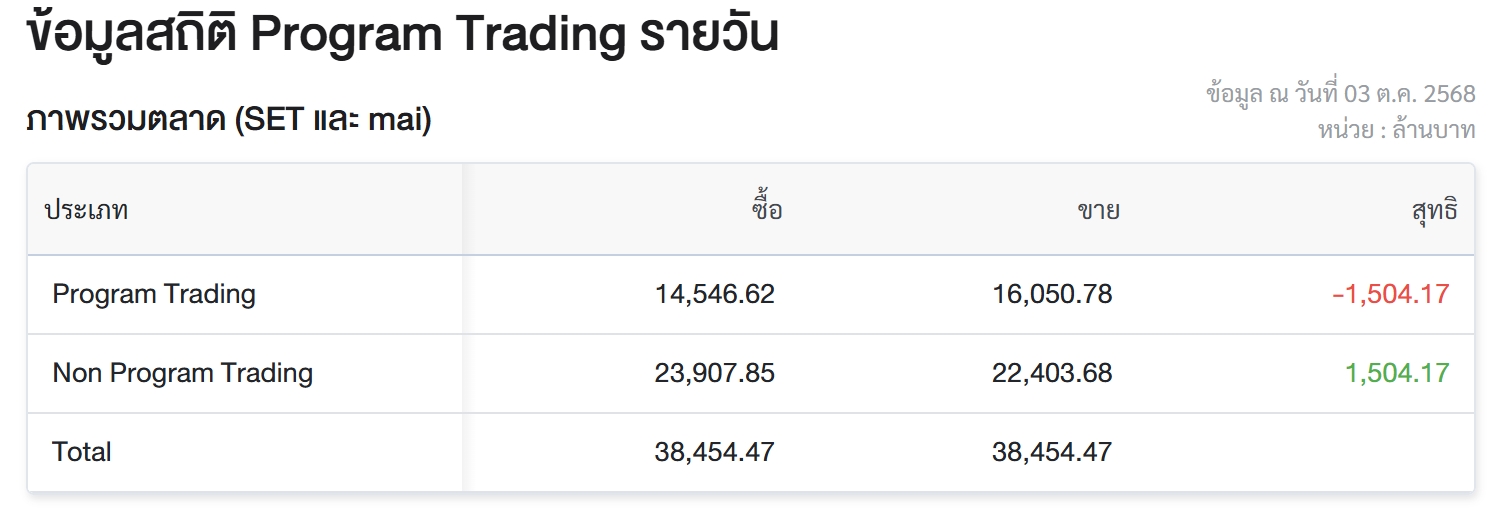Screen dimensions: 1506x520
Task: Click the sell value 16,050.78
Action: pos(1052,294)
